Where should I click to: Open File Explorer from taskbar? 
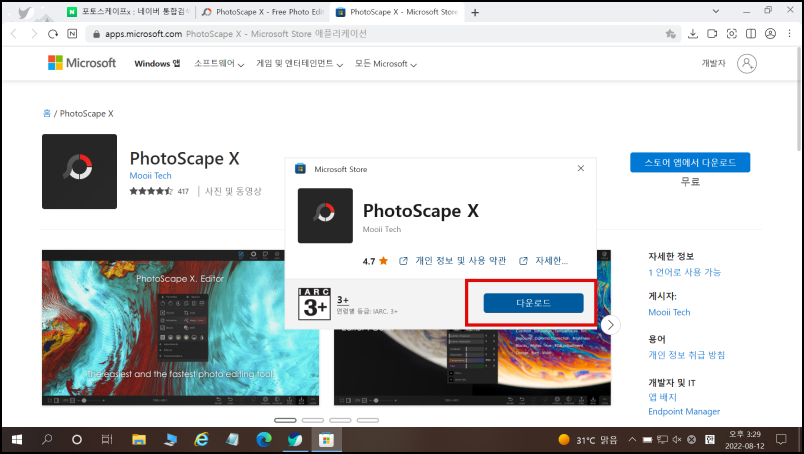(x=139, y=440)
